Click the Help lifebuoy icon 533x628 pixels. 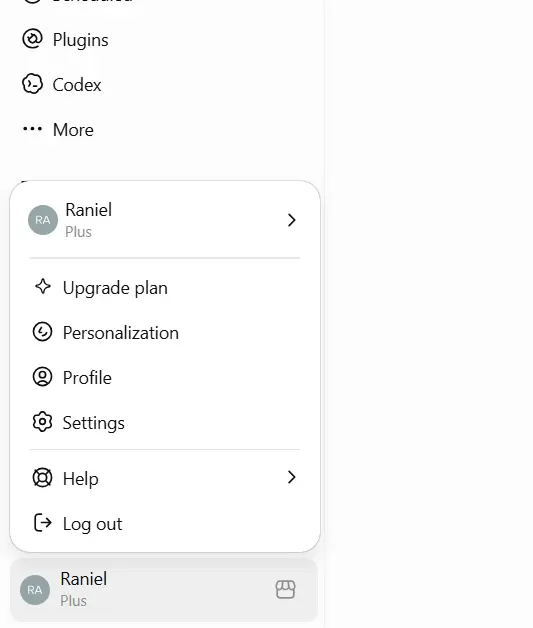(42, 478)
